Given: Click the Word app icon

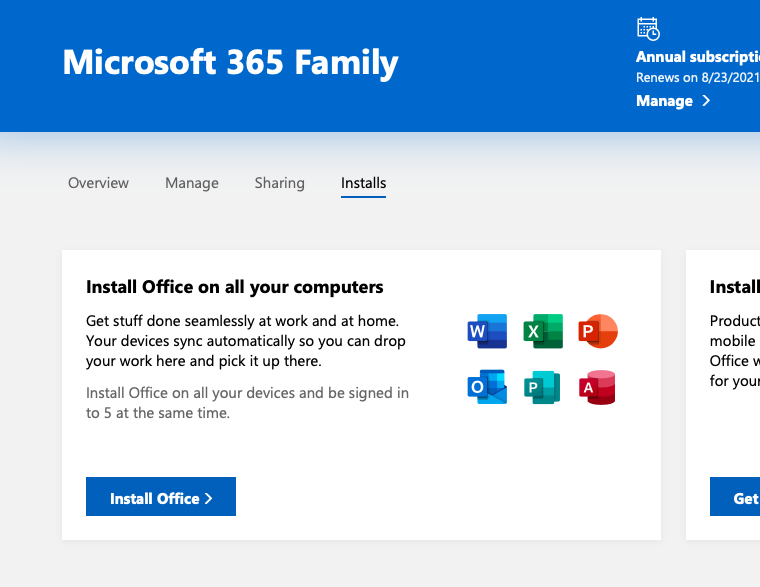Looking at the screenshot, I should pos(487,331).
